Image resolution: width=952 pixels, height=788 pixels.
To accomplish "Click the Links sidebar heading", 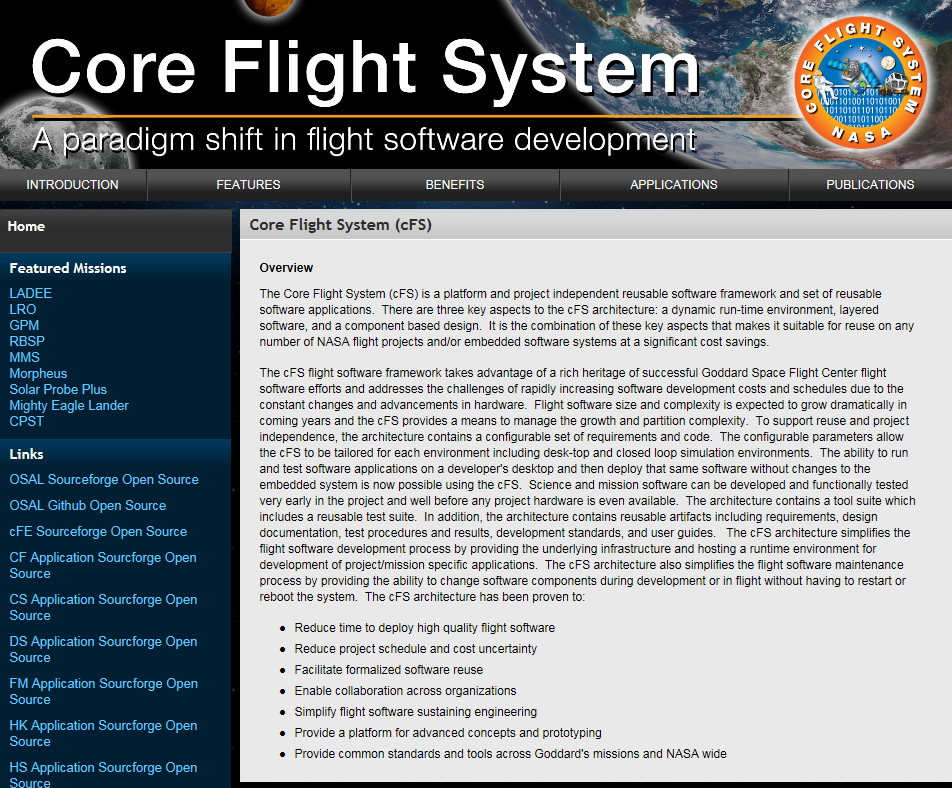I will pyautogui.click(x=27, y=454).
